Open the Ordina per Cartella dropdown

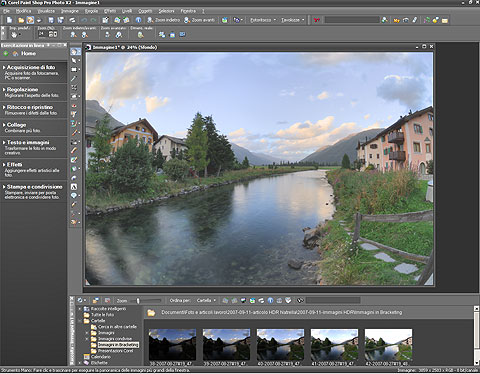(206, 300)
